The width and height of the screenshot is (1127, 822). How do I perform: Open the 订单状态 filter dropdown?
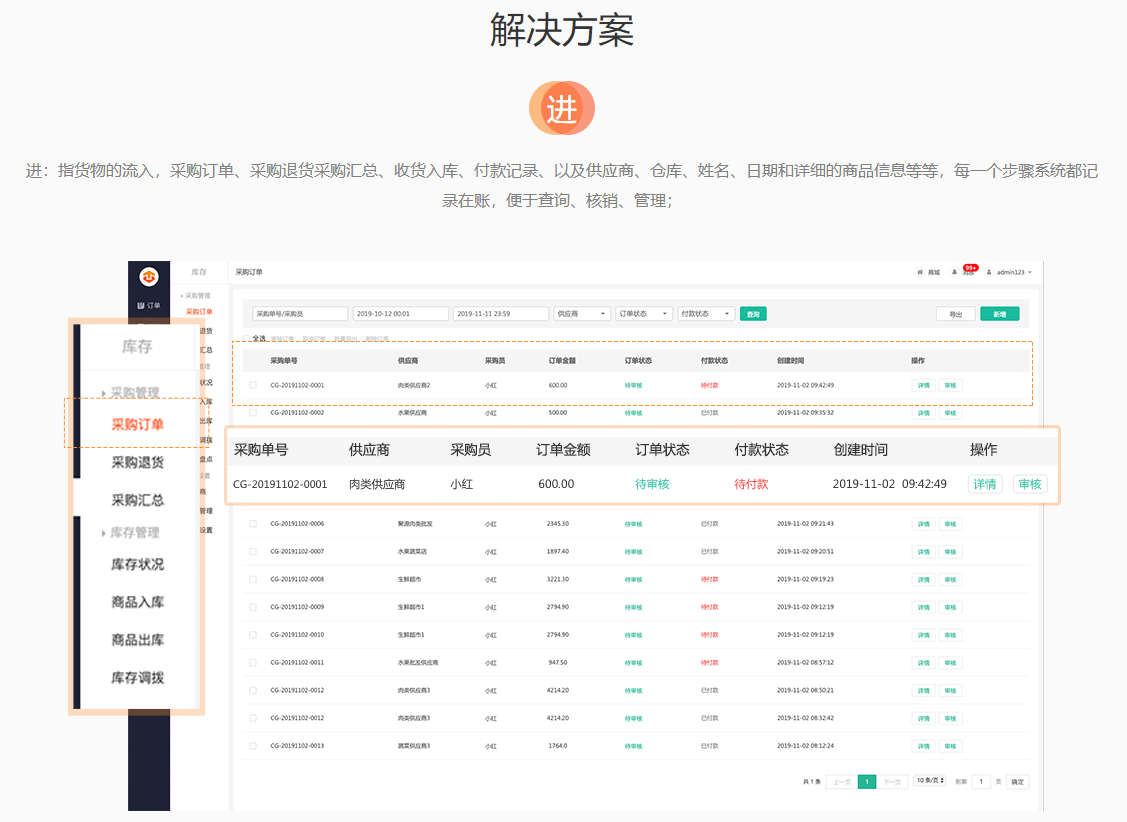pyautogui.click(x=643, y=314)
